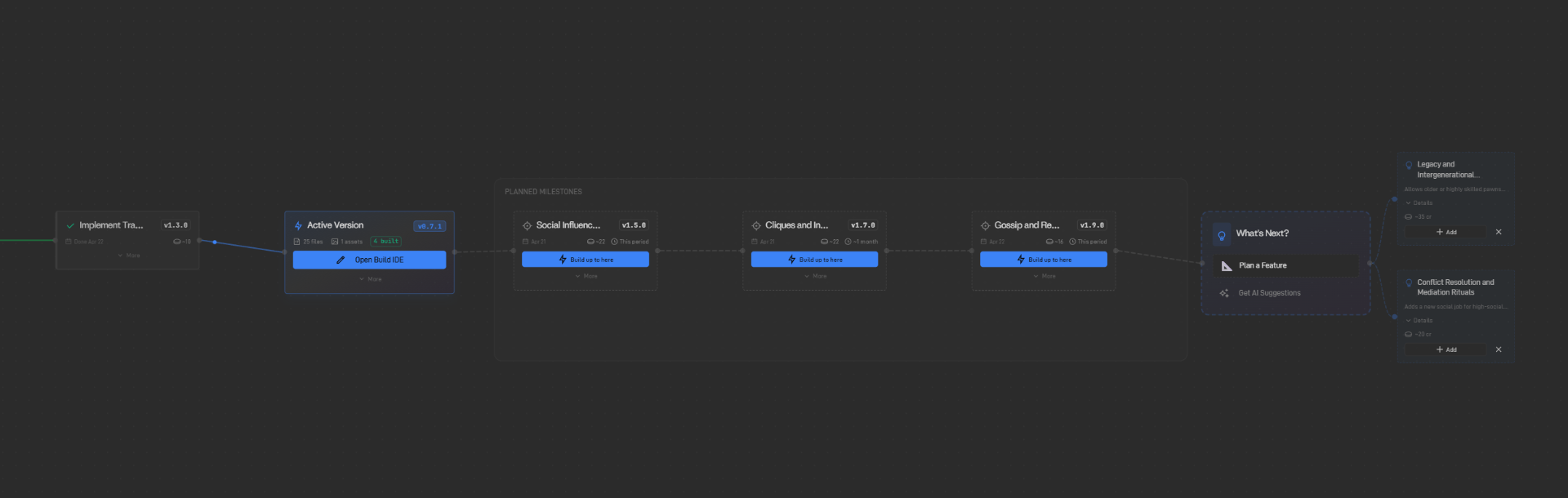1568x498 pixels.
Task: Click the v0.7.1 version badge
Action: pos(430,226)
